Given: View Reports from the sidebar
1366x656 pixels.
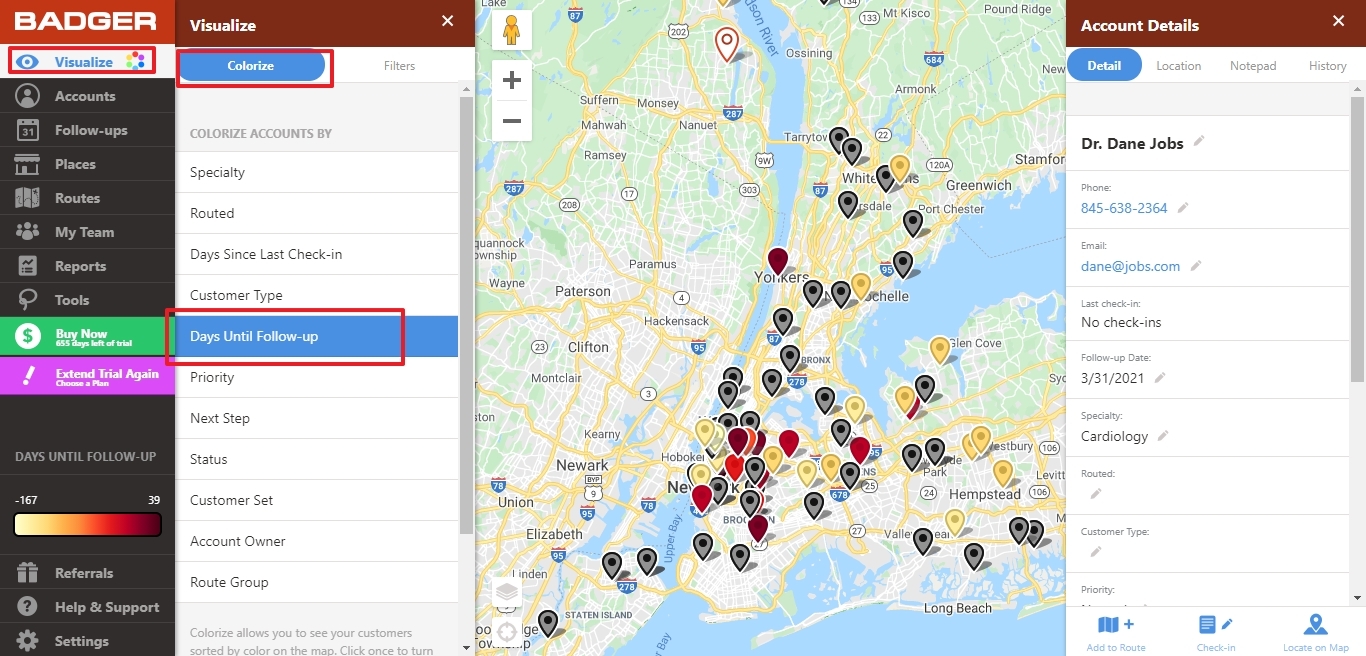Looking at the screenshot, I should pos(87,265).
